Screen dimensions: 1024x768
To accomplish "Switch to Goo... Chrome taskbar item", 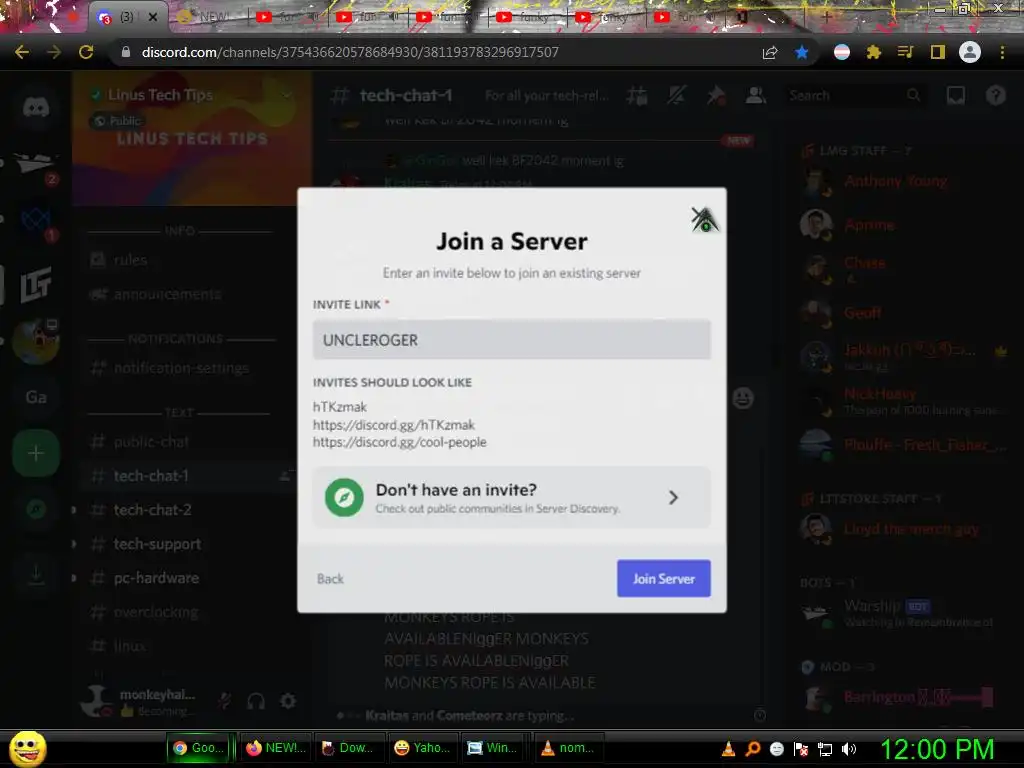I will point(200,748).
